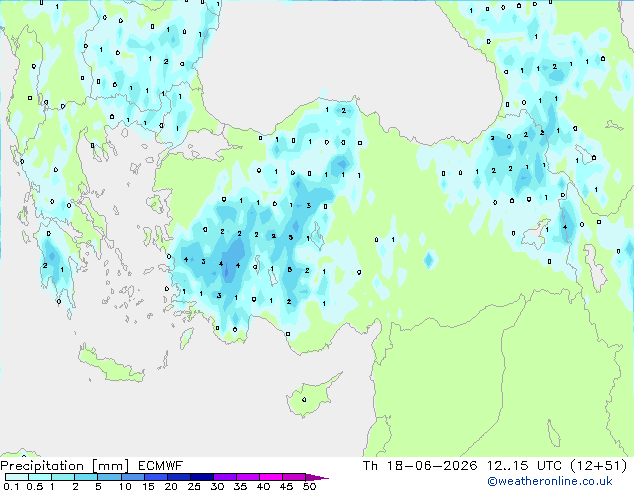The width and height of the screenshot is (634, 490).
Task: Click the '0' value on Cyprus island
Action: tap(304, 400)
